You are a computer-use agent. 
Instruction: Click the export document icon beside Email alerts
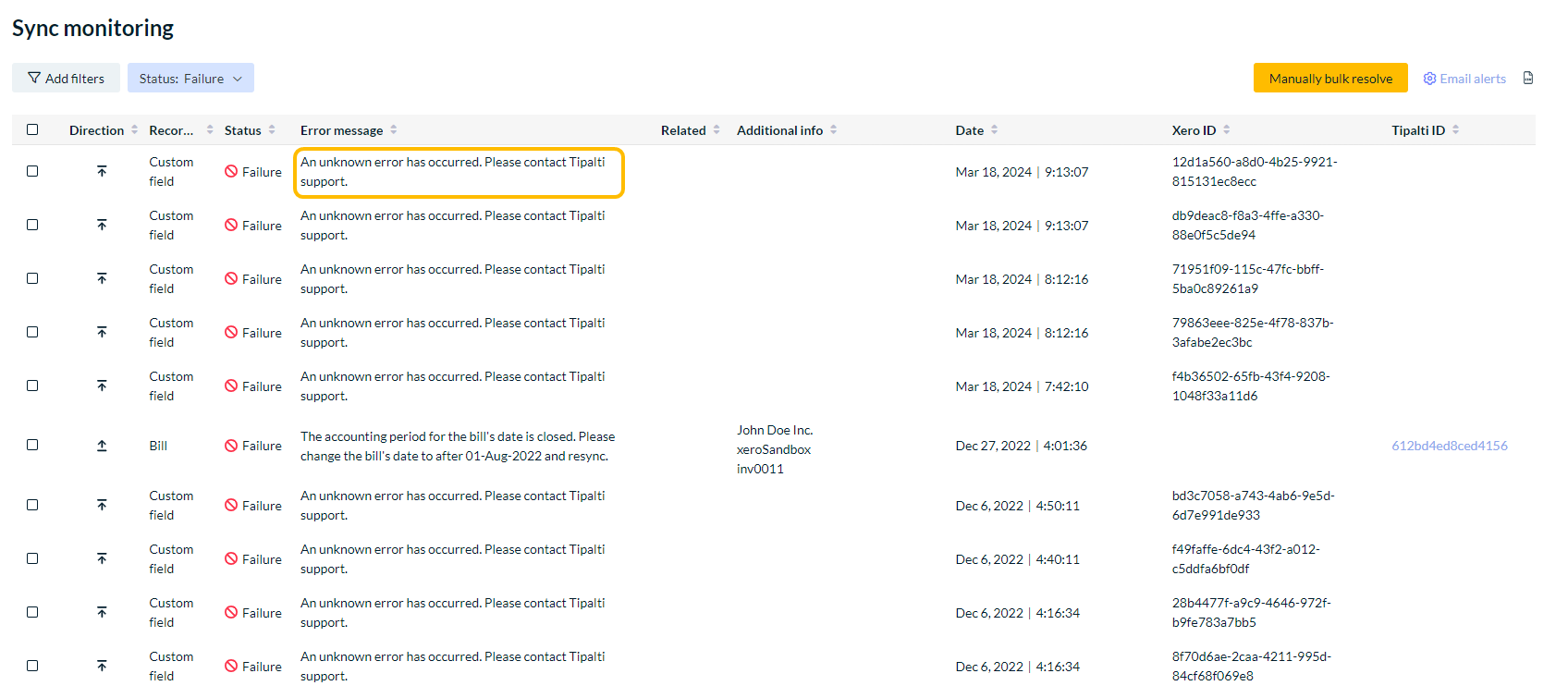click(x=1528, y=79)
